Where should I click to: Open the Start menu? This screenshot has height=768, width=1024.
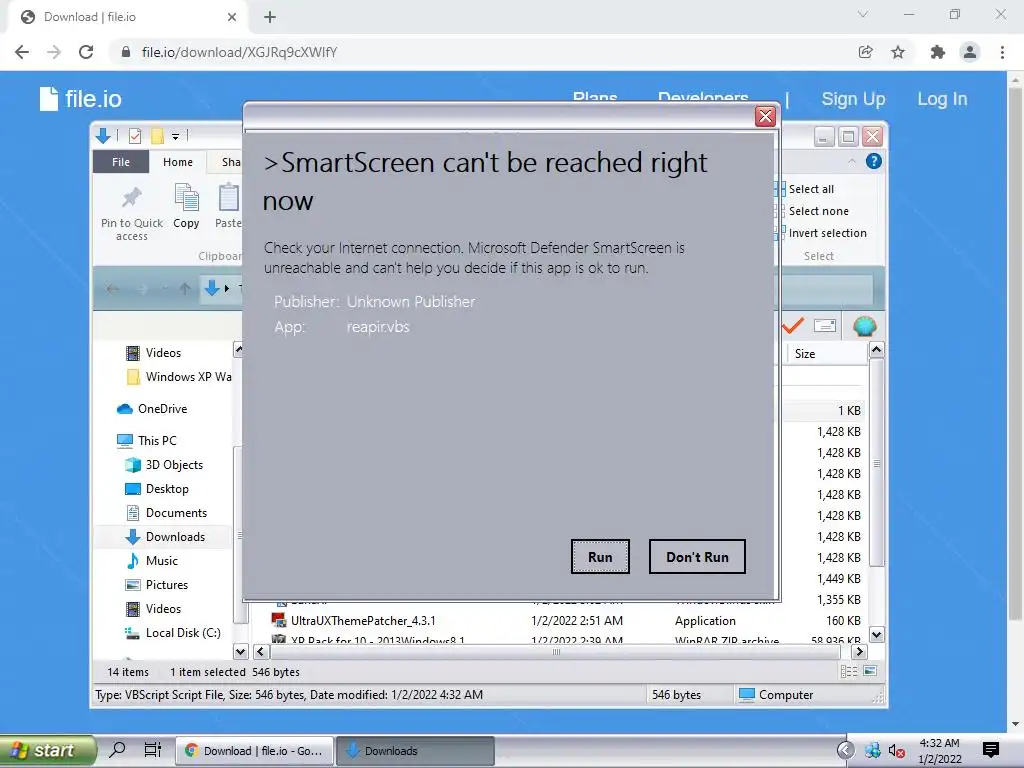[48, 750]
